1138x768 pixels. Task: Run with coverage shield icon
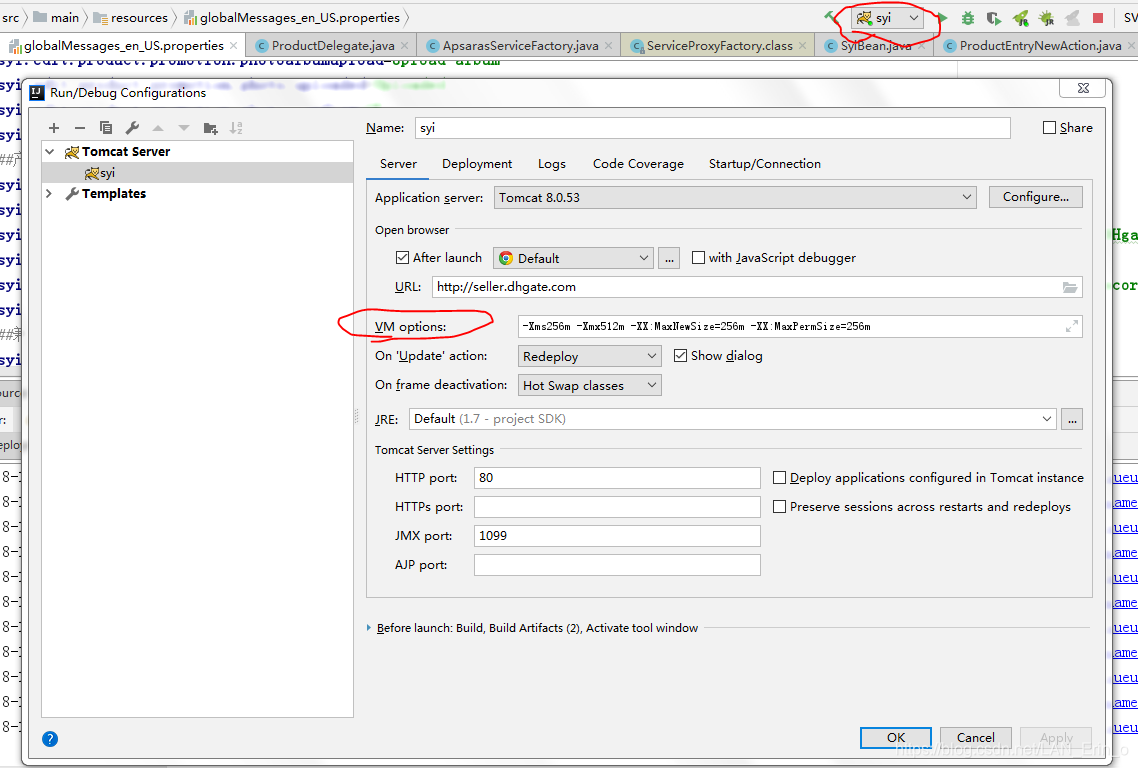(x=994, y=18)
